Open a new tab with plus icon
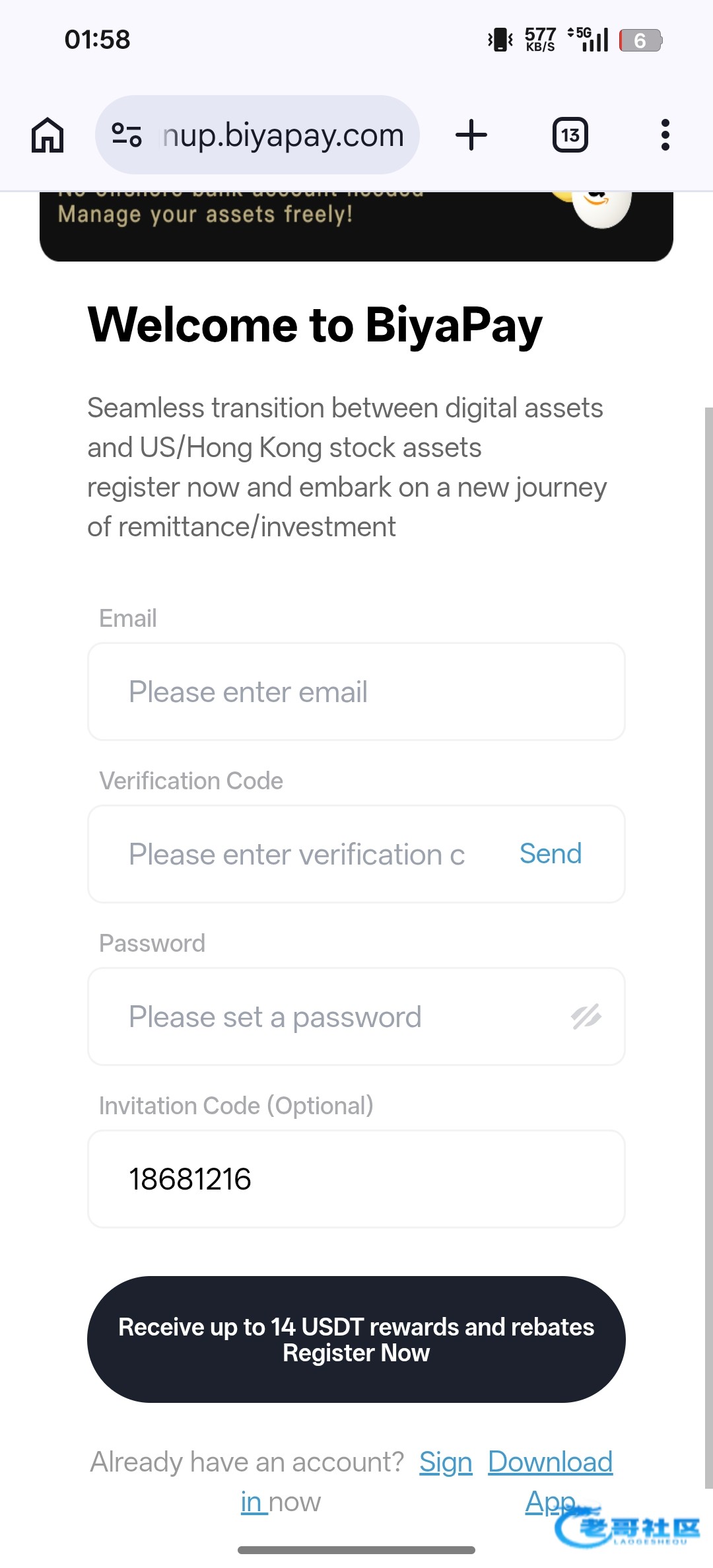 coord(471,135)
